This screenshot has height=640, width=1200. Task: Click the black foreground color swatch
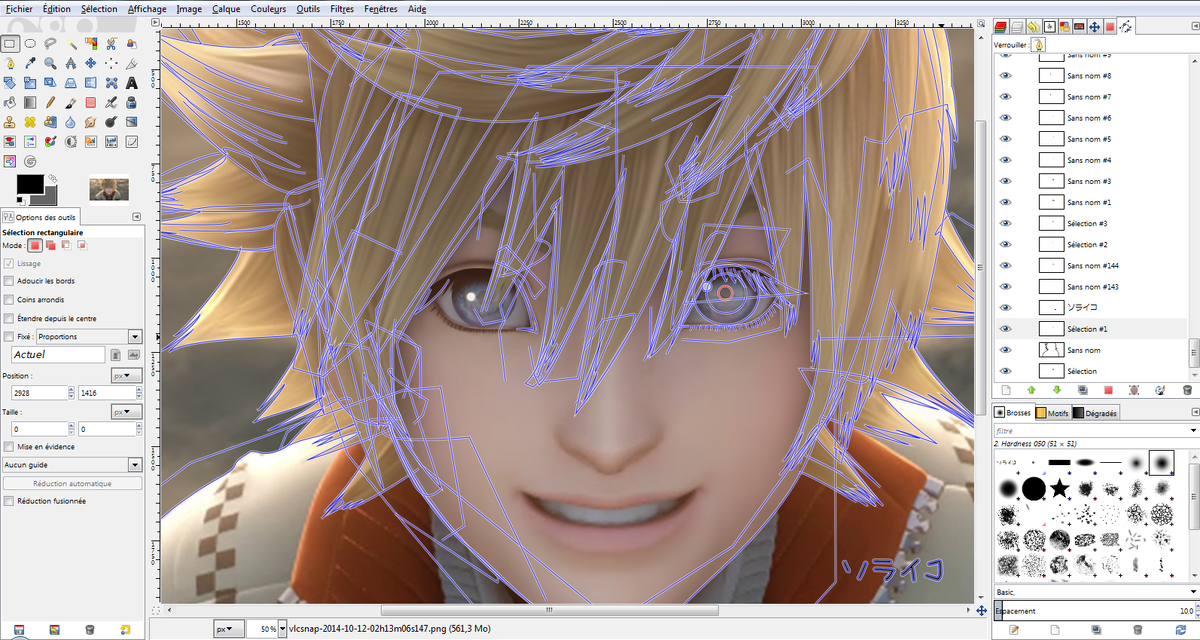coord(30,183)
